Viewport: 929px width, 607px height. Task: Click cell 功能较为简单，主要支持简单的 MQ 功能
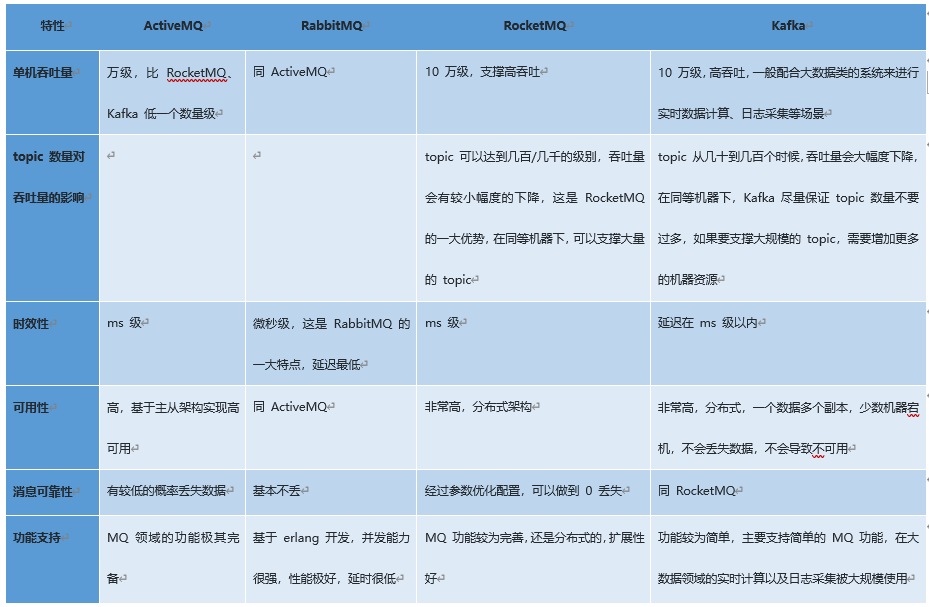coord(788,559)
